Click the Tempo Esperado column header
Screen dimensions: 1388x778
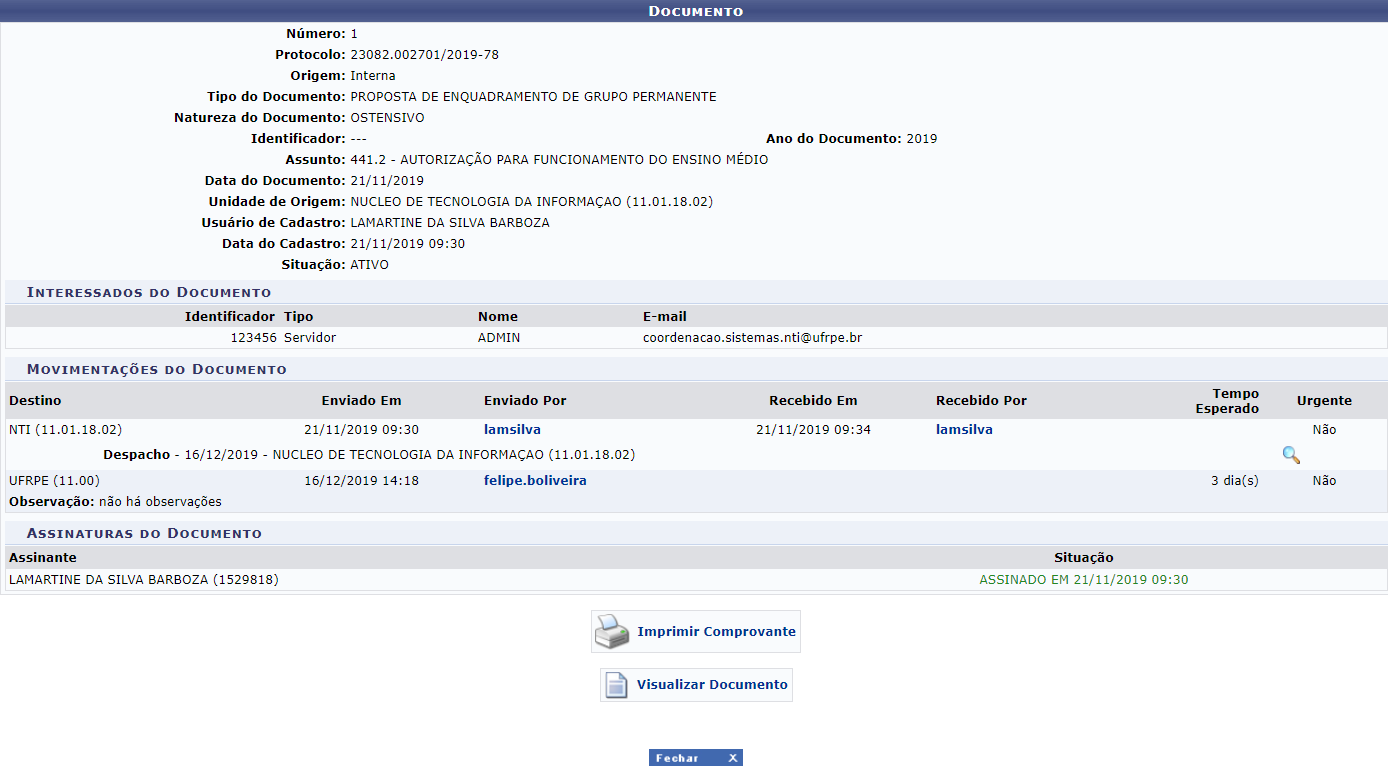point(1227,401)
